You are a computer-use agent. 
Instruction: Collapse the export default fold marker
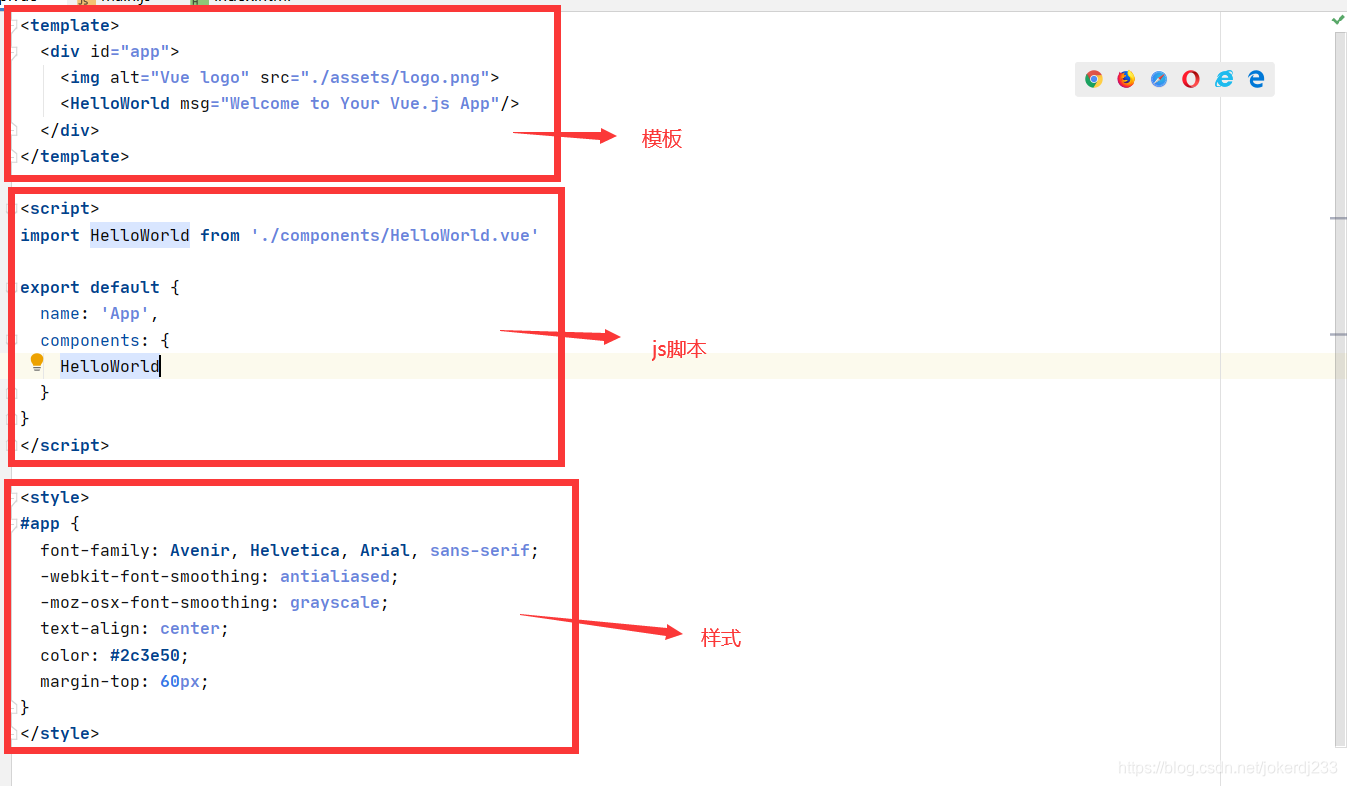coord(13,287)
